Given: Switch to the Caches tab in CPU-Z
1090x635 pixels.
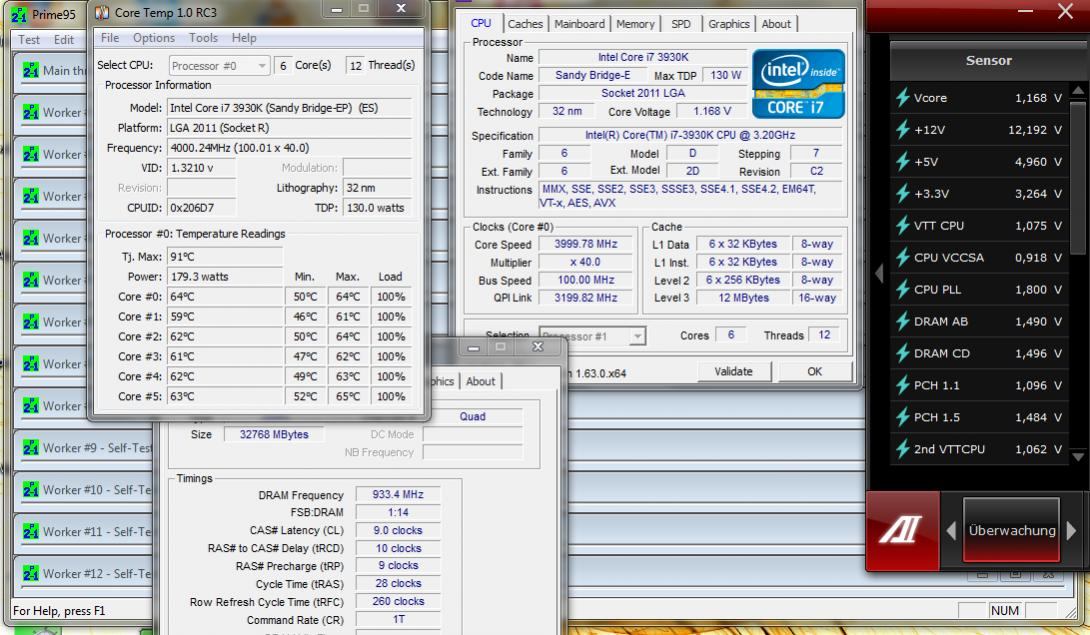Looking at the screenshot, I should (525, 24).
